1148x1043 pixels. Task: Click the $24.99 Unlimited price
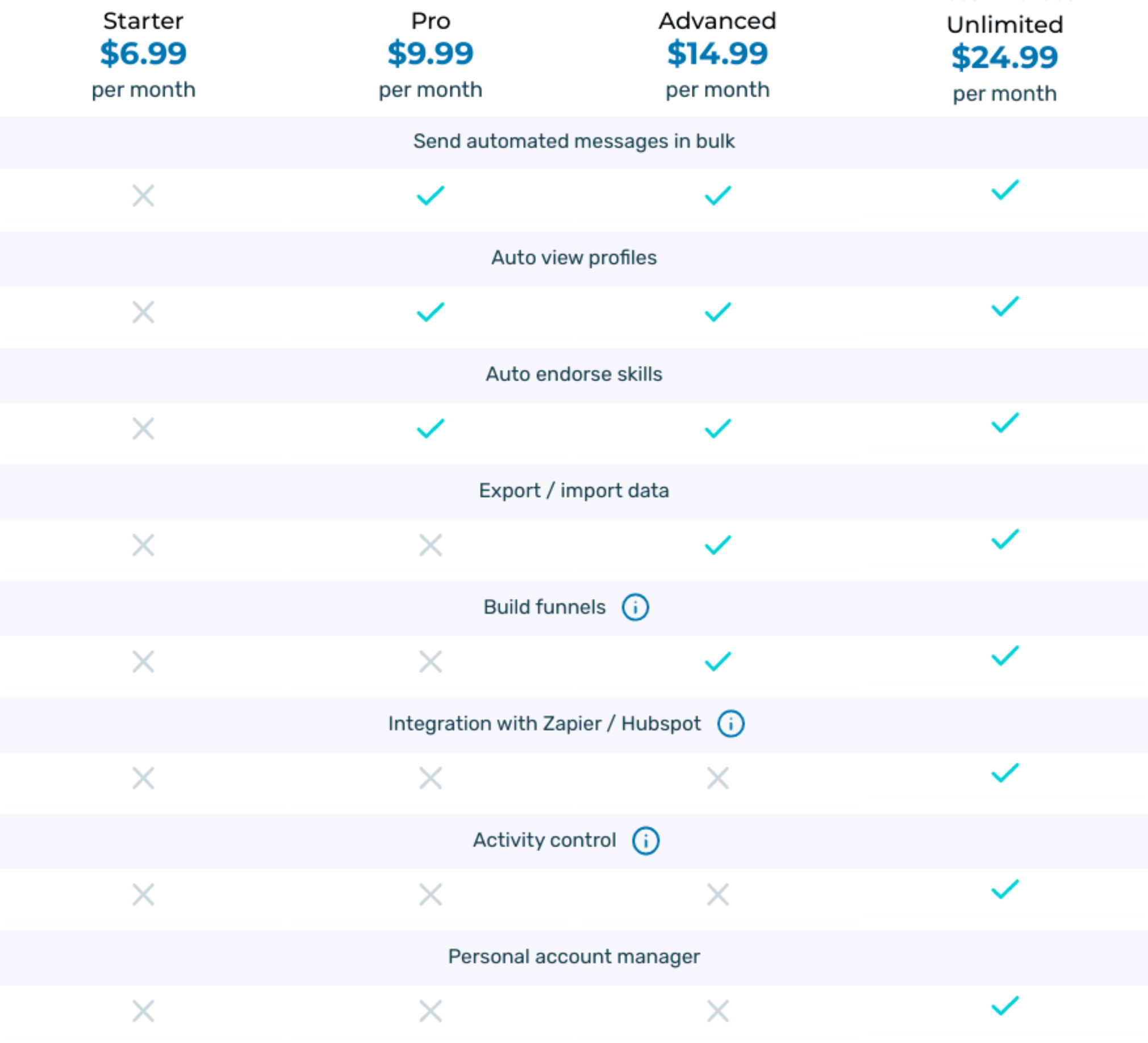(x=1005, y=57)
